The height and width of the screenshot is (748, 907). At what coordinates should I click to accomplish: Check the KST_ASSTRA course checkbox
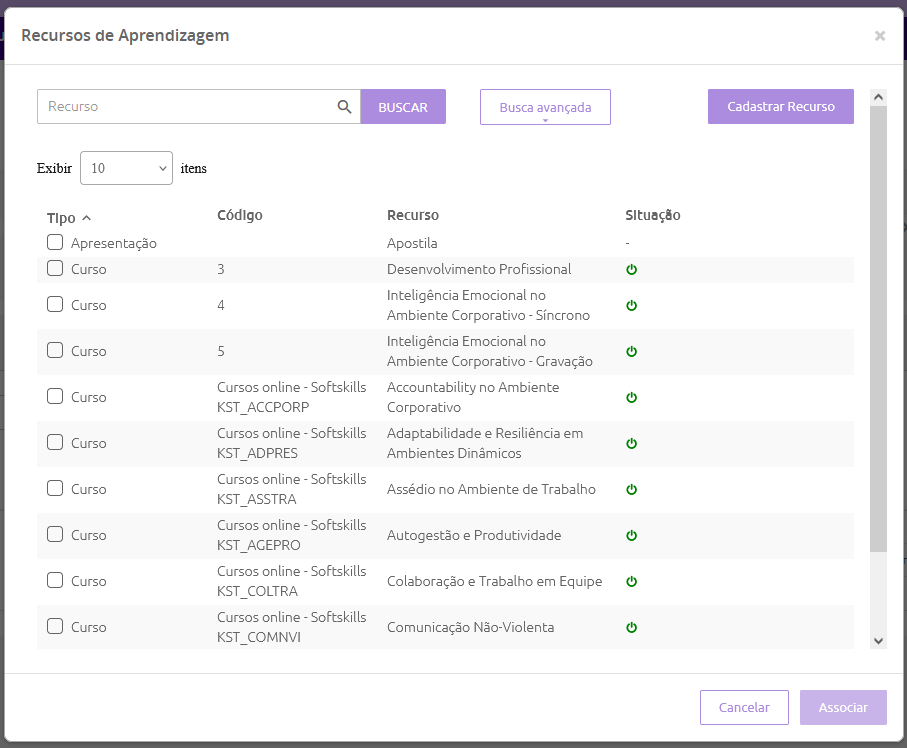pyautogui.click(x=55, y=488)
